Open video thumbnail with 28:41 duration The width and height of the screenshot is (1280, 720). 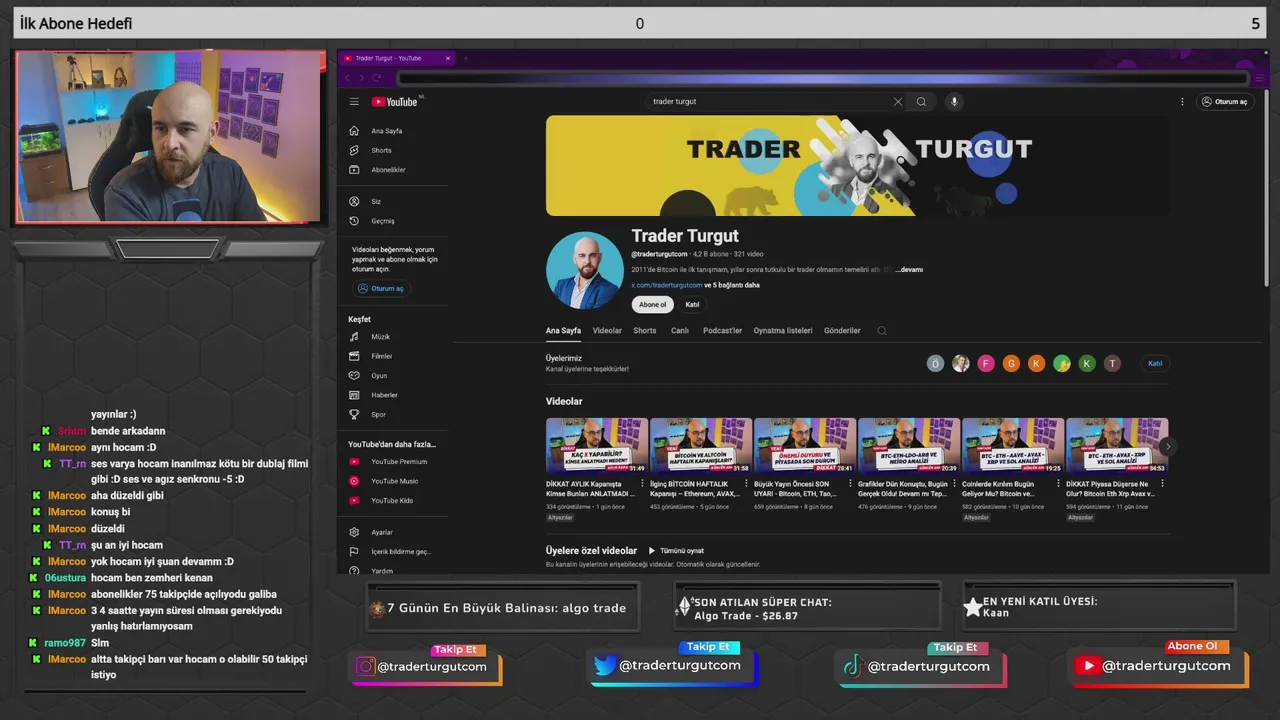point(805,445)
